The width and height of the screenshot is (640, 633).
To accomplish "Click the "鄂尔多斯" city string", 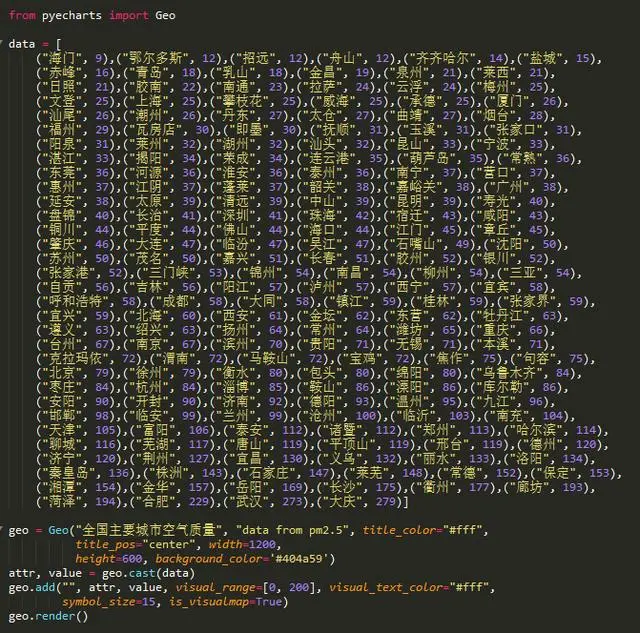I will click(156, 58).
